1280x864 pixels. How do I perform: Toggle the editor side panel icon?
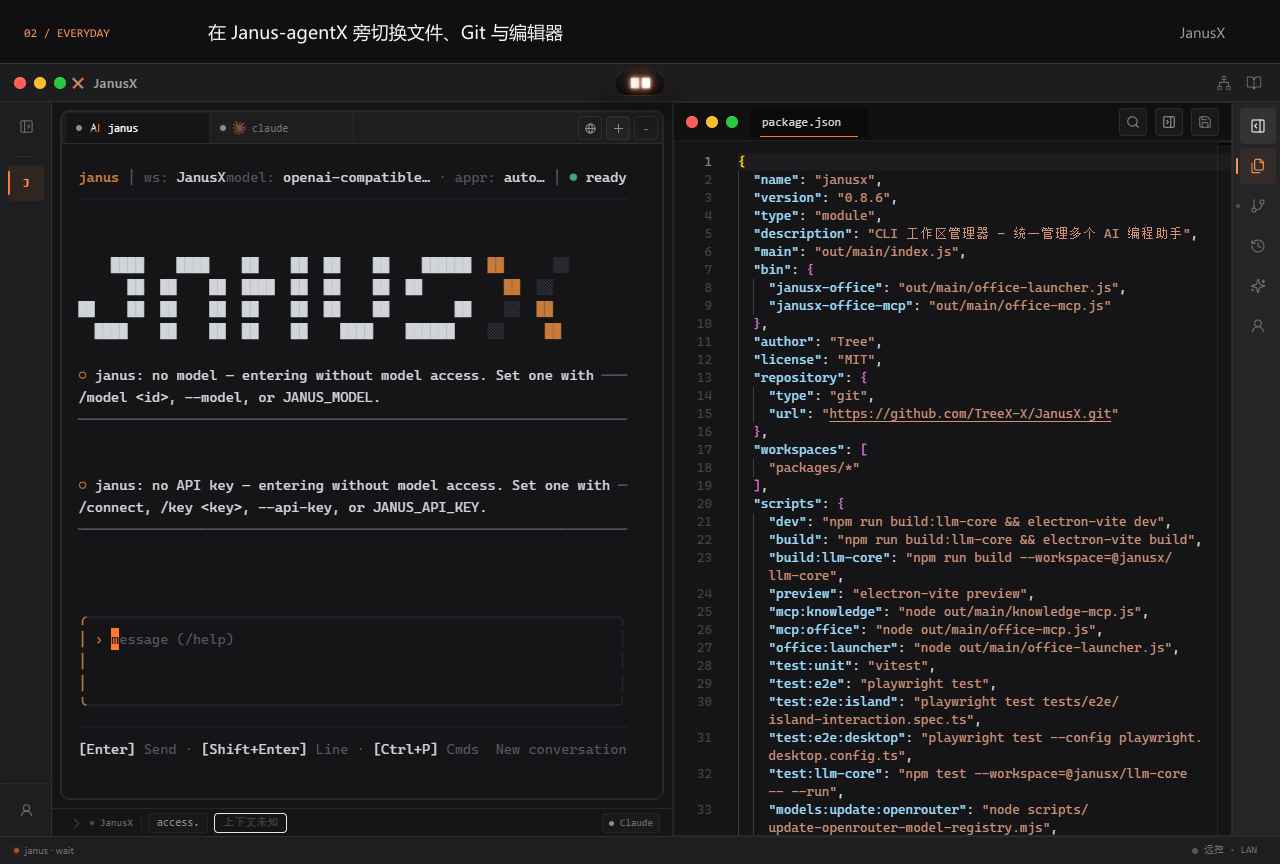(1169, 122)
